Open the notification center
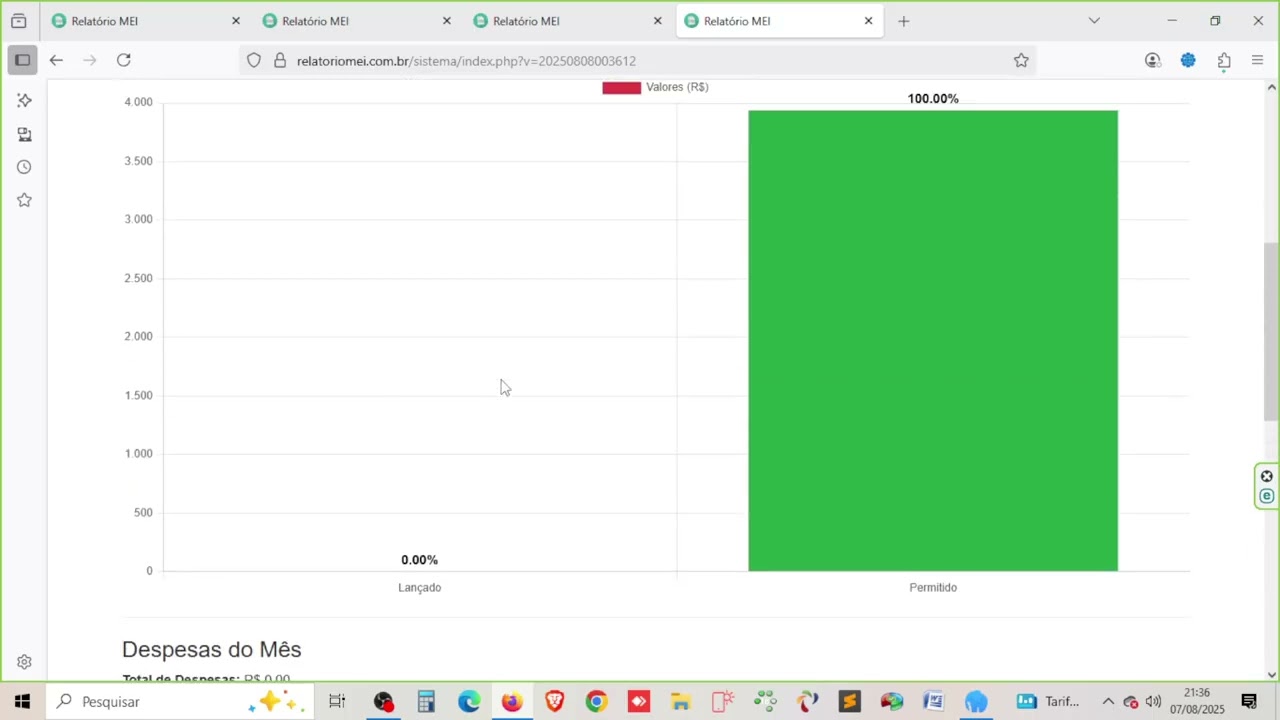 [x=1249, y=702]
